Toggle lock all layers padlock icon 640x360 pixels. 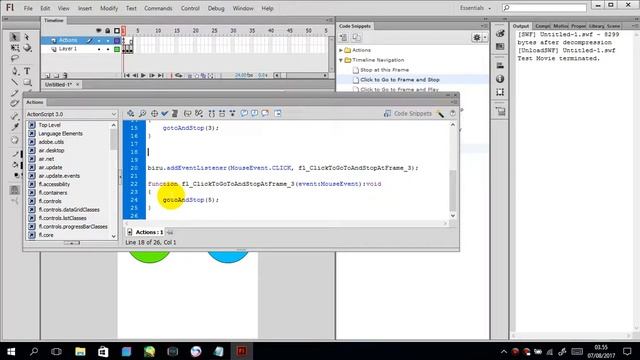coord(108,31)
